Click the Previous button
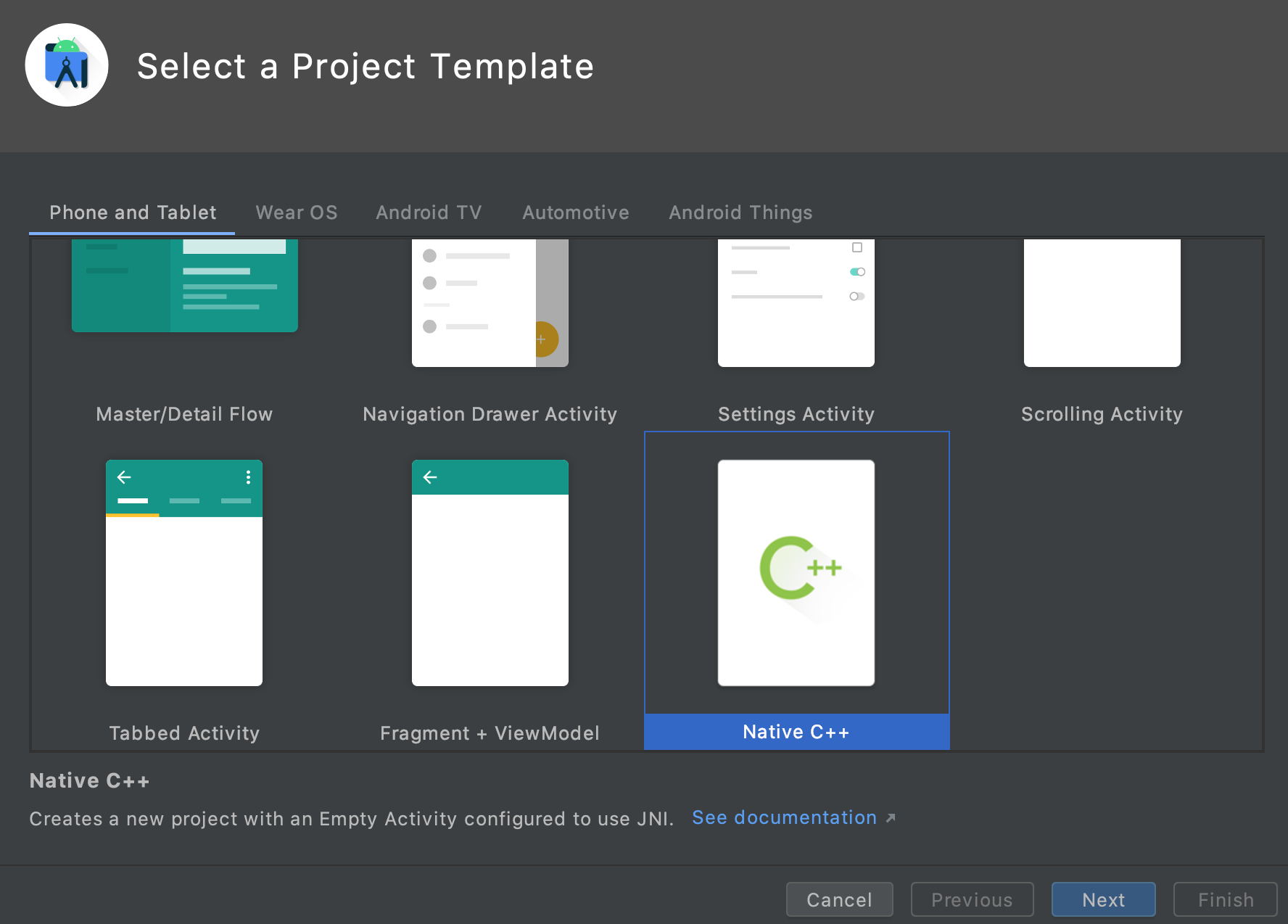1288x924 pixels. click(972, 899)
